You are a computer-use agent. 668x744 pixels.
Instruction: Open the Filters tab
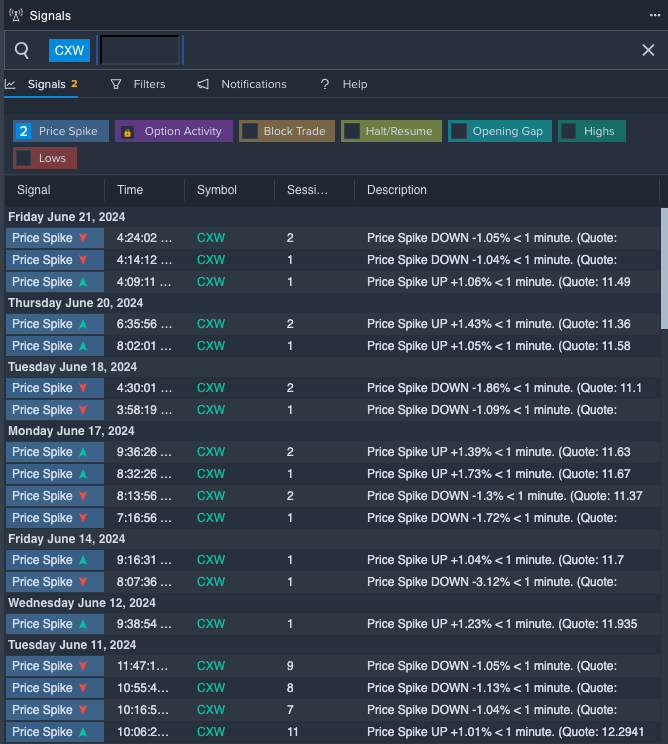[x=138, y=84]
